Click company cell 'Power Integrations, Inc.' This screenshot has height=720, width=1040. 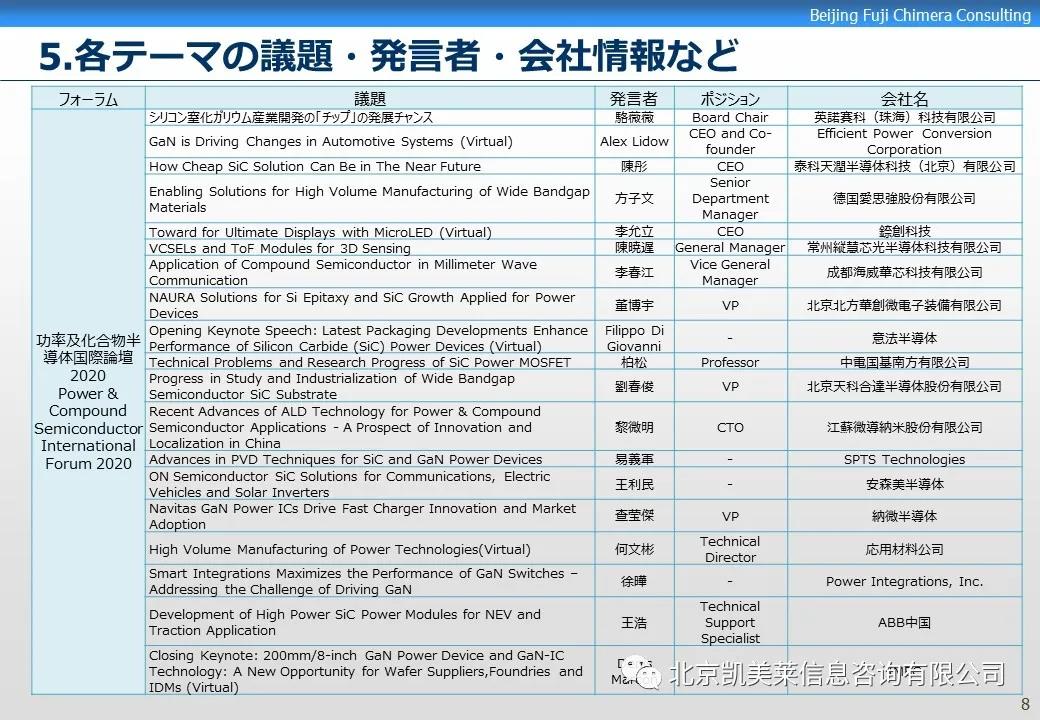tap(905, 581)
